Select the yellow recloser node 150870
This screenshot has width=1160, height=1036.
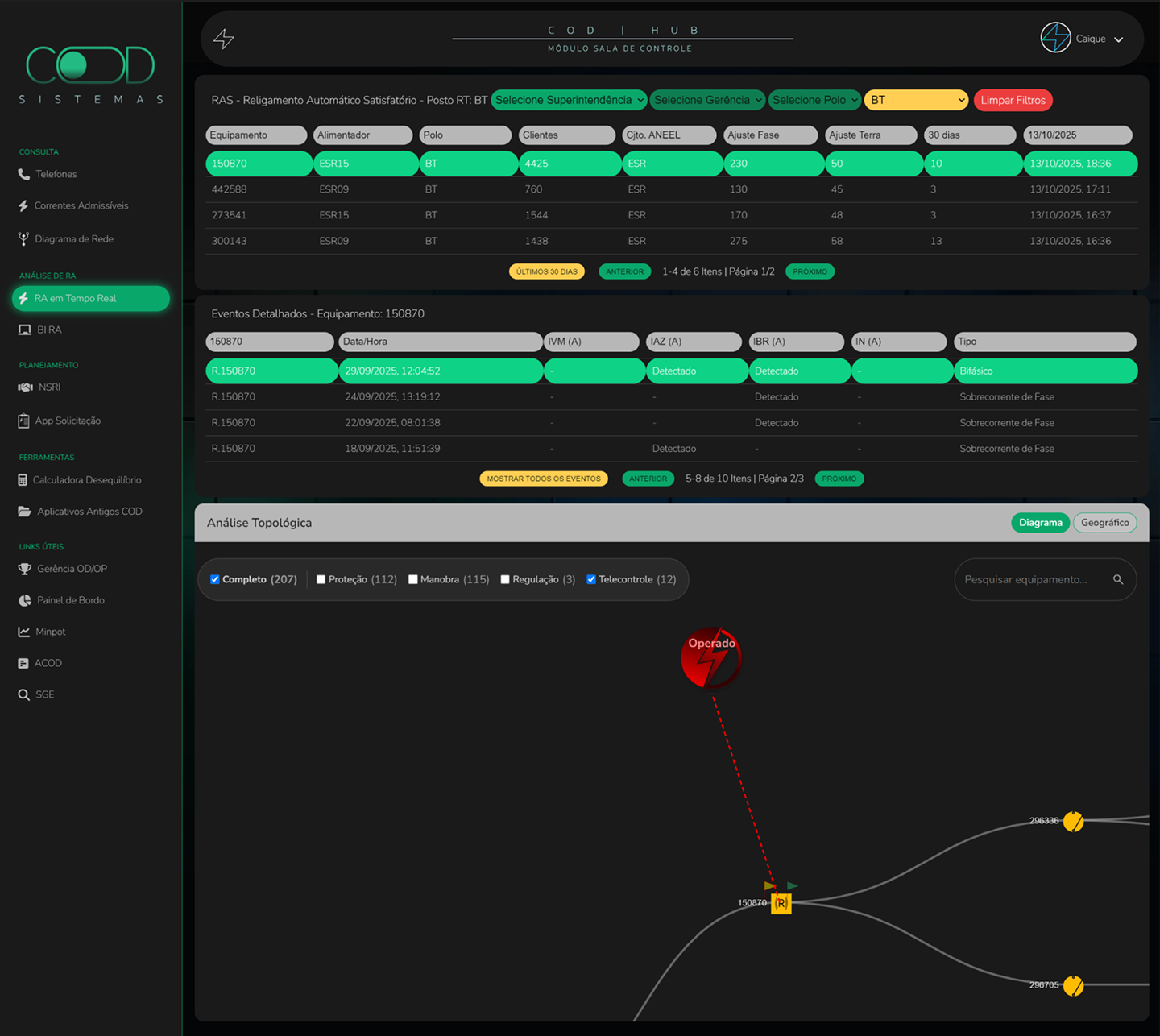coord(781,904)
